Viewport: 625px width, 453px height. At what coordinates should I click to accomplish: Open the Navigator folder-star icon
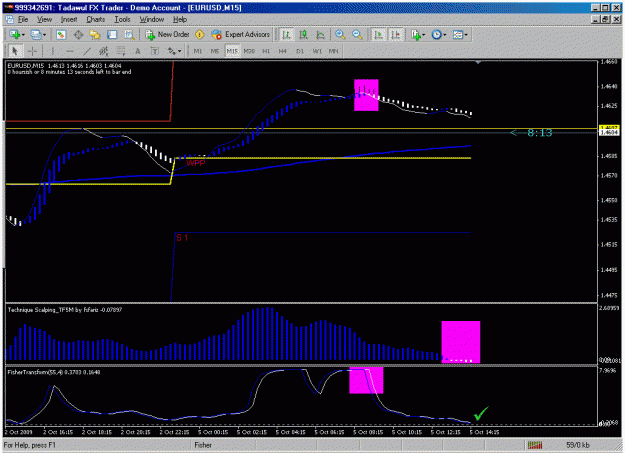click(95, 35)
